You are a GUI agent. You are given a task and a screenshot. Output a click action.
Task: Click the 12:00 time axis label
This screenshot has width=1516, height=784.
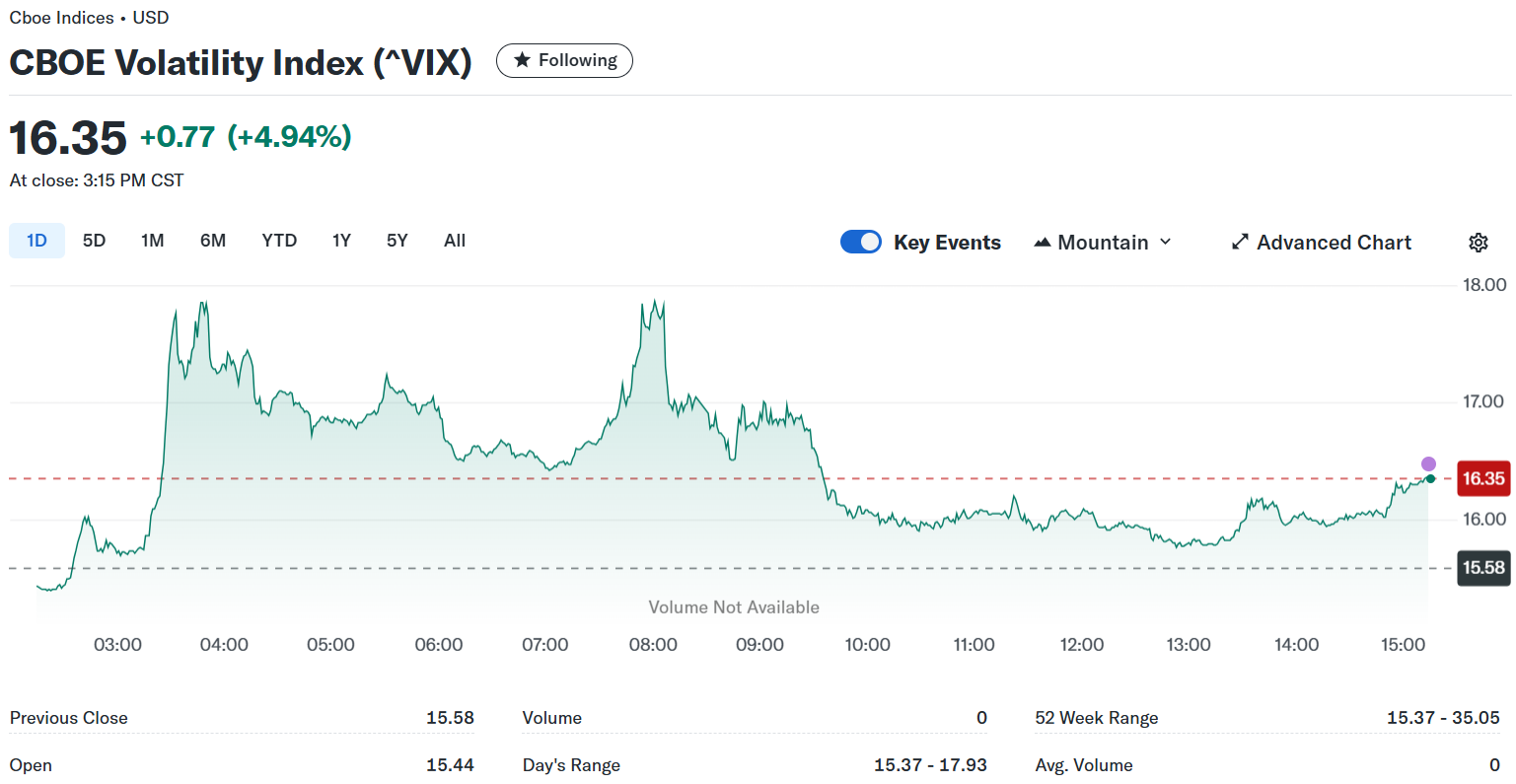click(1081, 645)
